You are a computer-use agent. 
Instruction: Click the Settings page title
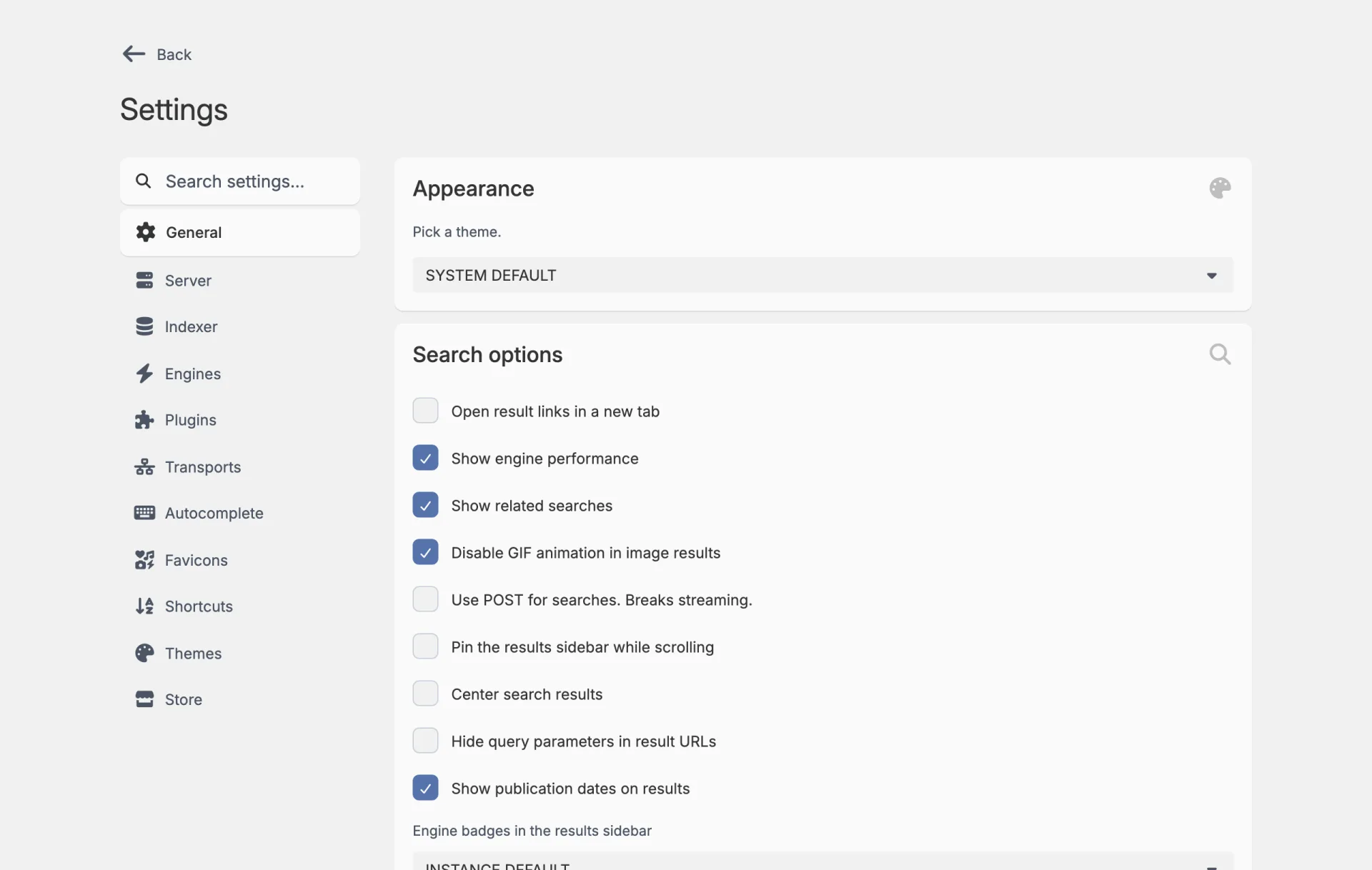point(174,109)
